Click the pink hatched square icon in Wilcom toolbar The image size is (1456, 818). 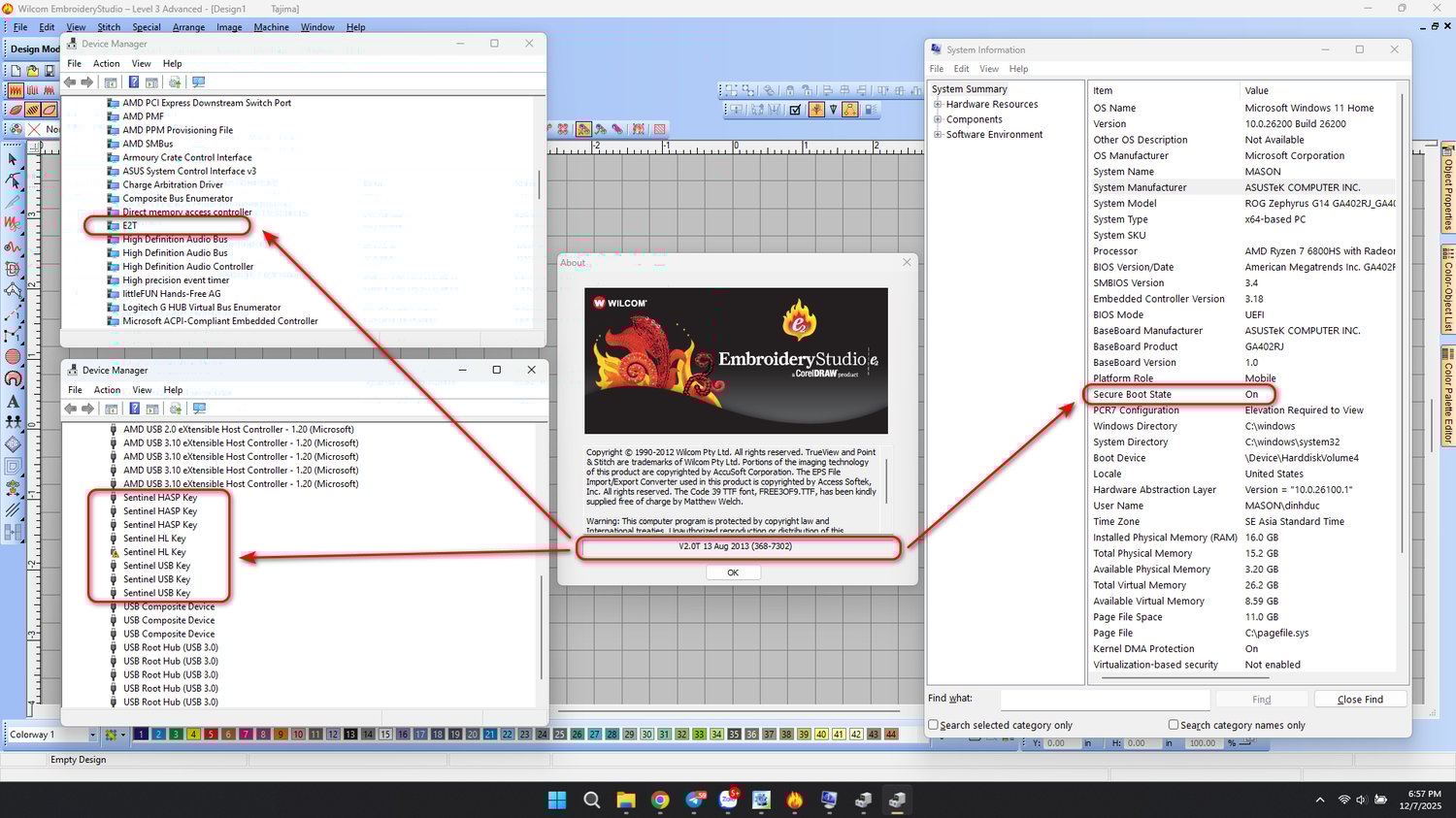pyautogui.click(x=660, y=128)
